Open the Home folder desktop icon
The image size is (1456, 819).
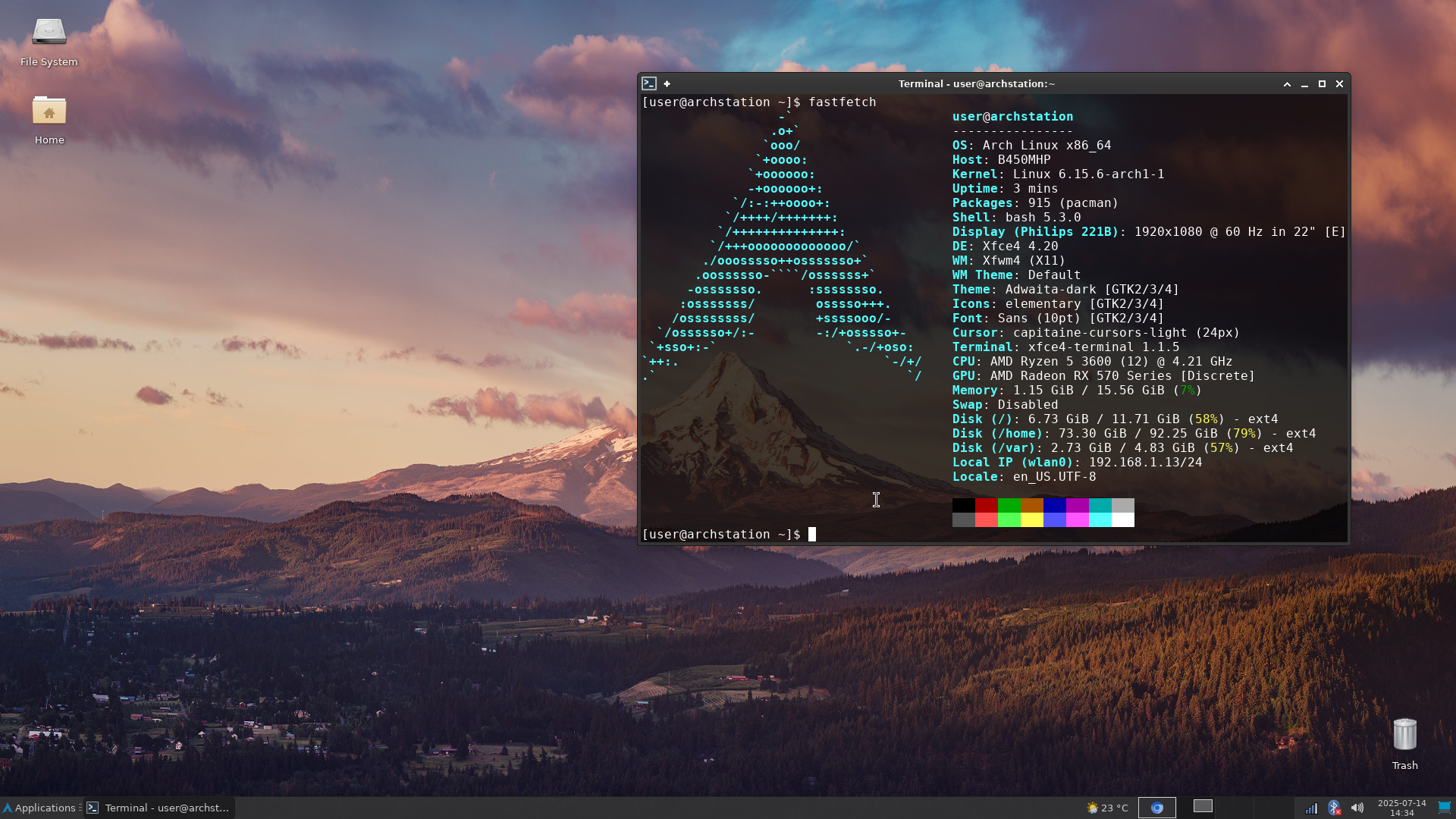(x=49, y=120)
